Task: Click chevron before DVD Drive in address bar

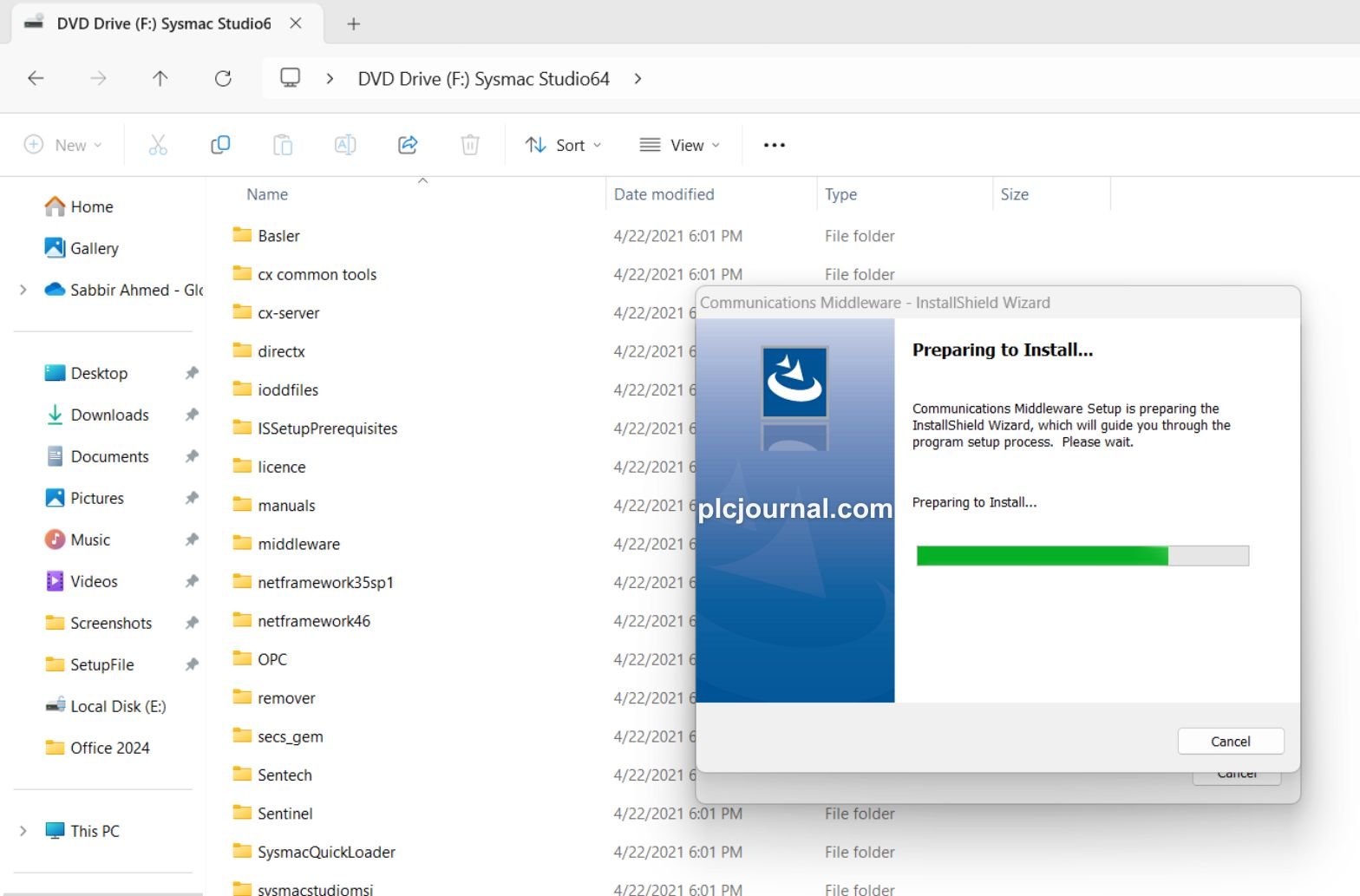Action: pyautogui.click(x=330, y=78)
